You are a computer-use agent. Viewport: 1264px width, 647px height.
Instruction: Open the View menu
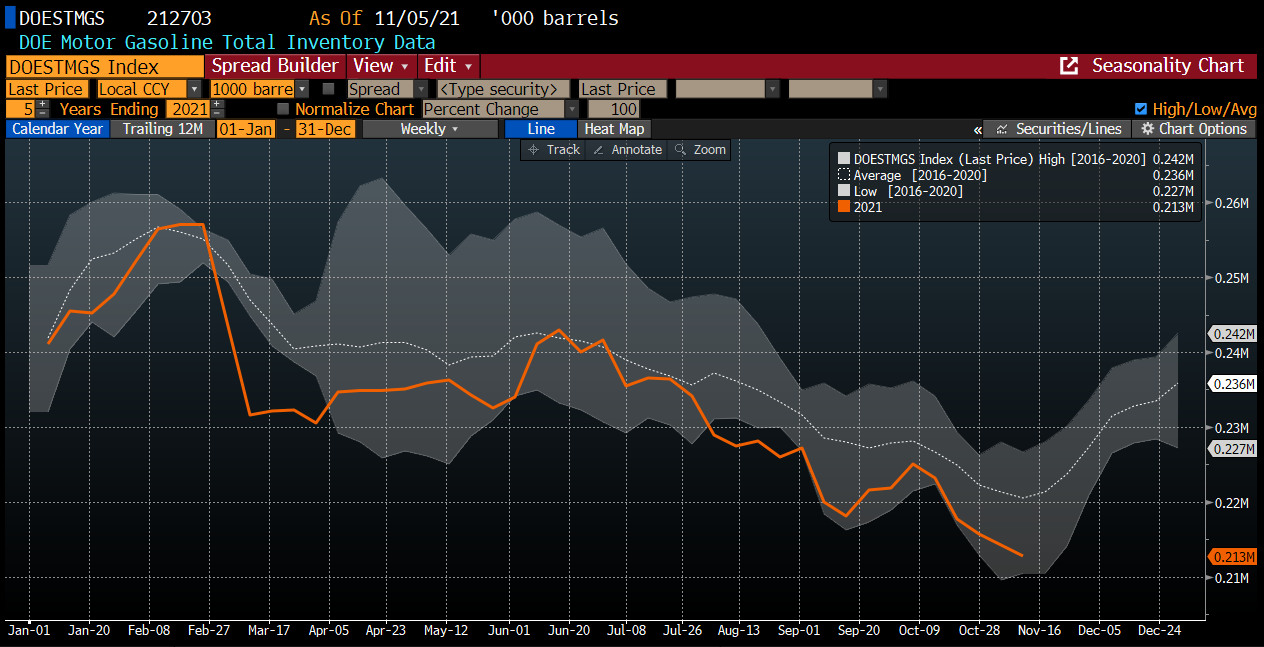(x=381, y=66)
